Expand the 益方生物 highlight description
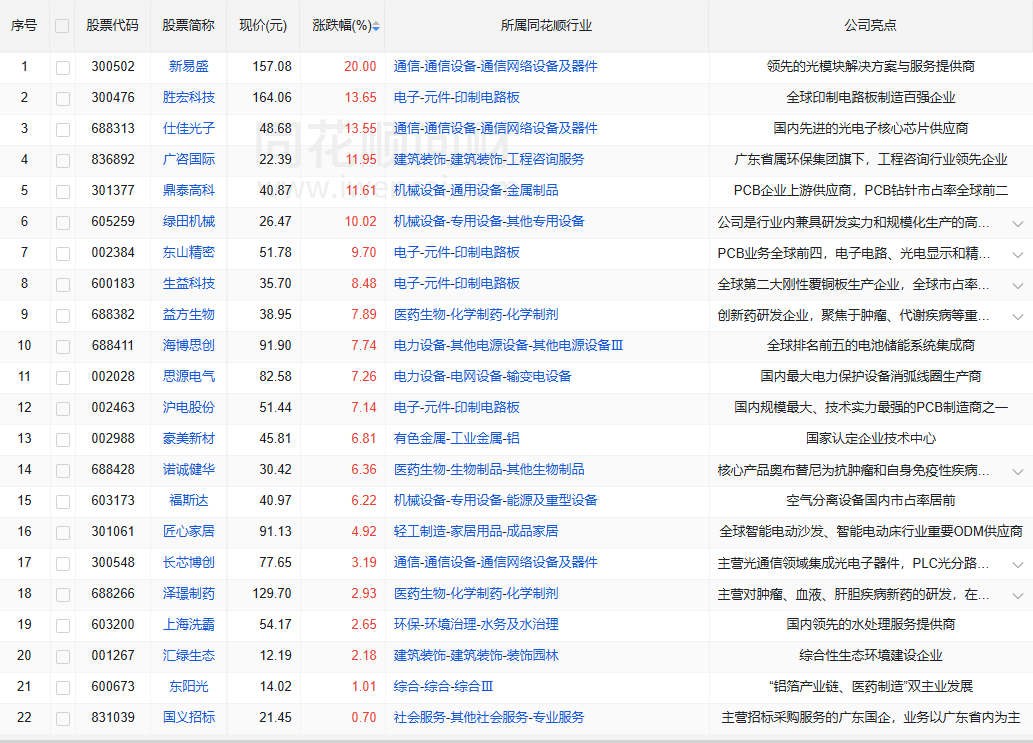Viewport: 1033px width, 743px height. 1017,316
